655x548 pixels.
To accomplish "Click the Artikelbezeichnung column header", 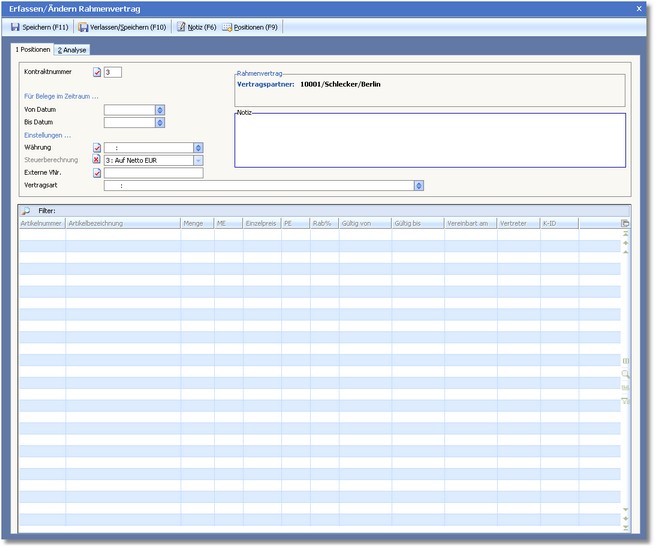I will [x=122, y=223].
